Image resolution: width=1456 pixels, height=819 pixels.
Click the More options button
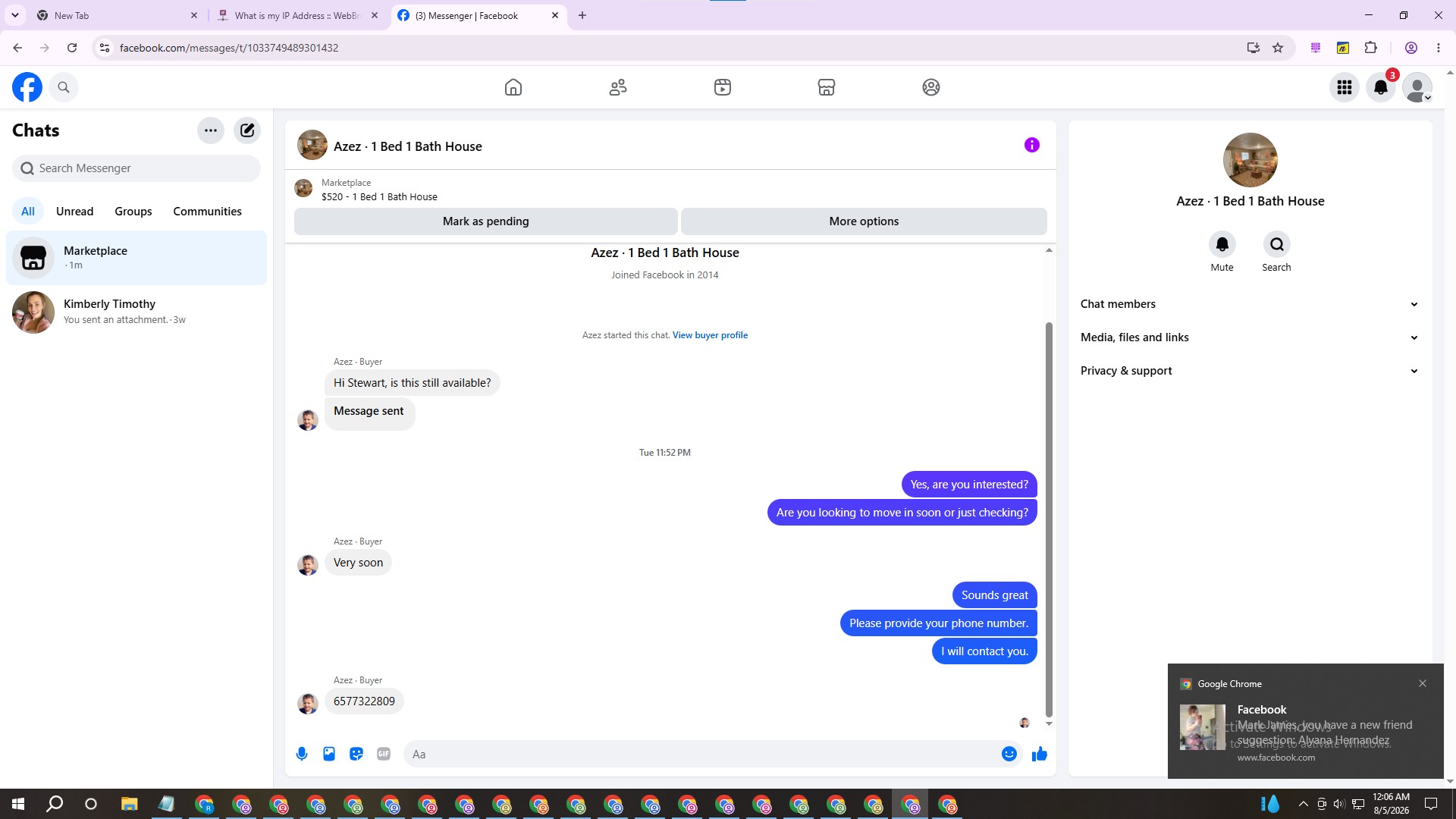click(x=864, y=221)
